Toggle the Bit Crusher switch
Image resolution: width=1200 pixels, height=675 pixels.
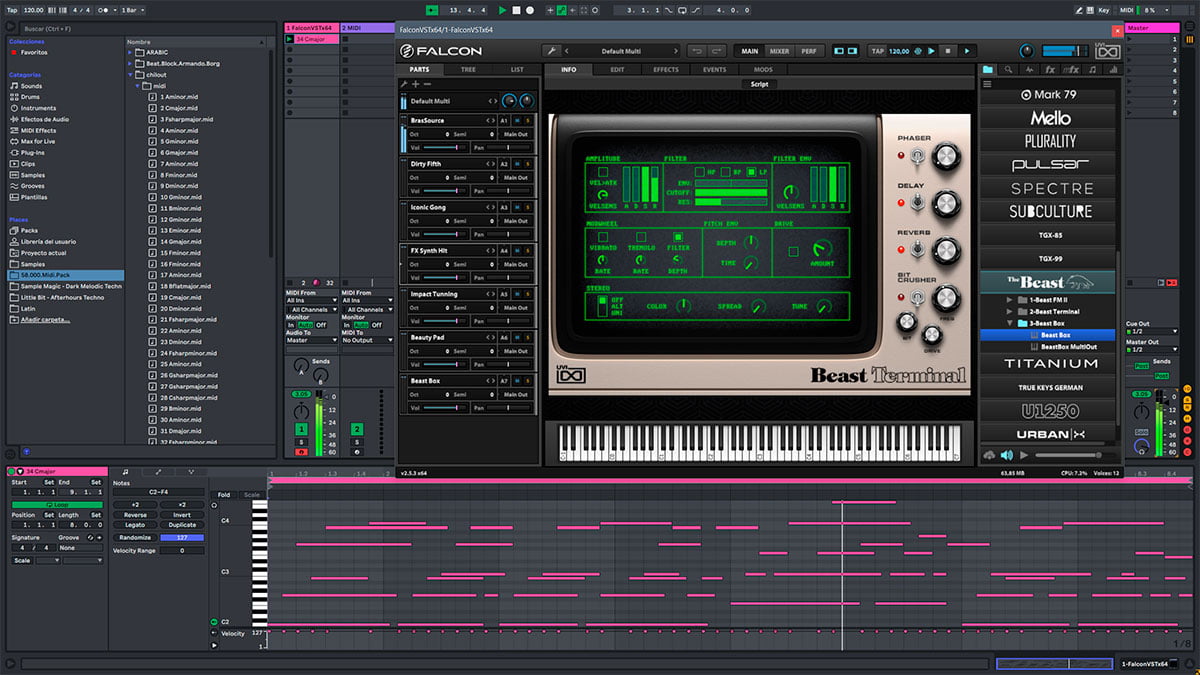tap(915, 299)
